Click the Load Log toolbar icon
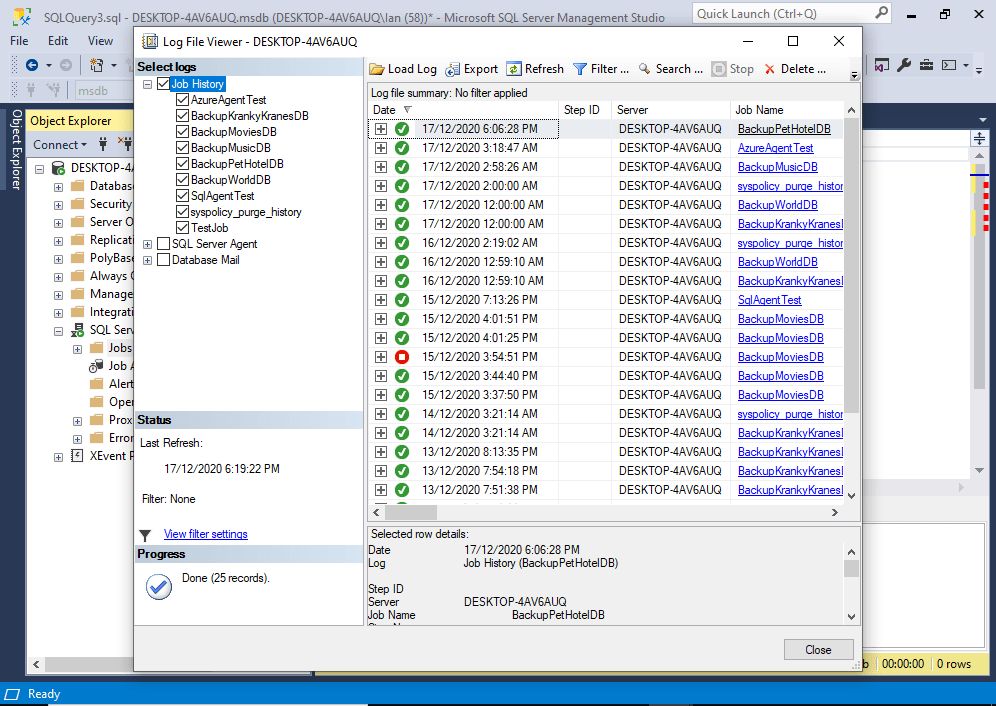Viewport: 996px width, 706px height. pos(377,69)
